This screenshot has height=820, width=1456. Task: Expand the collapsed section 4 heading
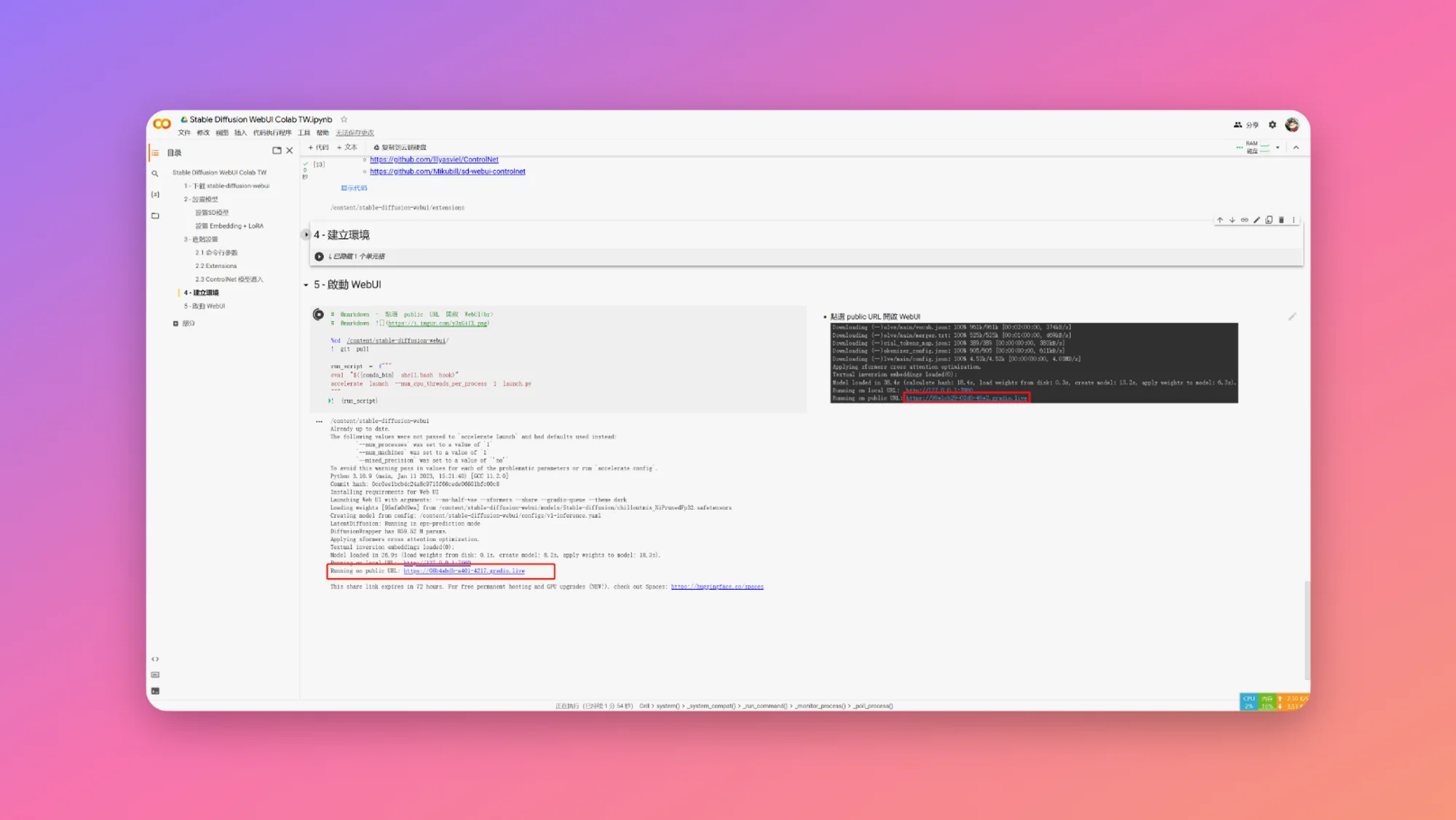click(306, 234)
